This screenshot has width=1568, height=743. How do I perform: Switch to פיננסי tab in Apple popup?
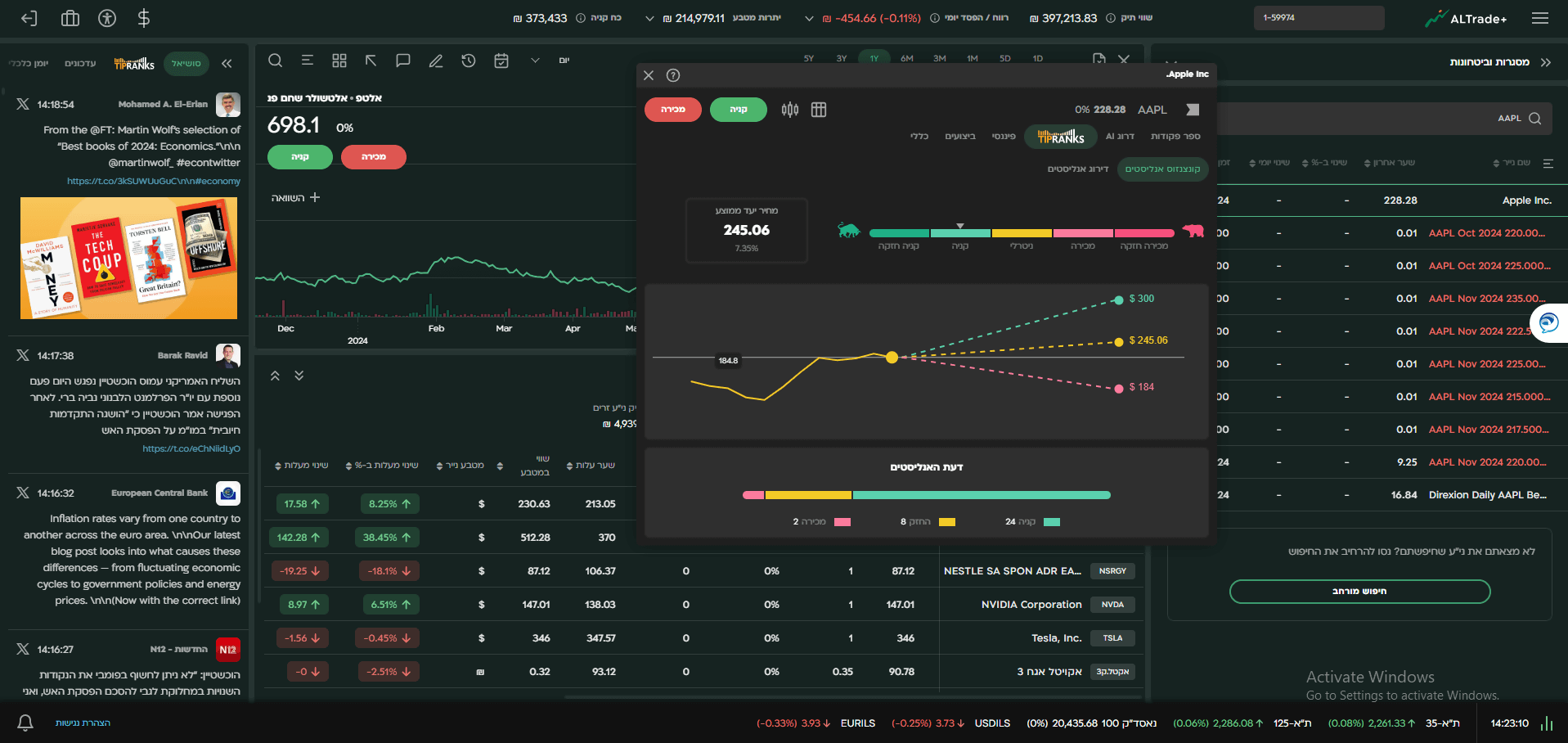point(1004,137)
